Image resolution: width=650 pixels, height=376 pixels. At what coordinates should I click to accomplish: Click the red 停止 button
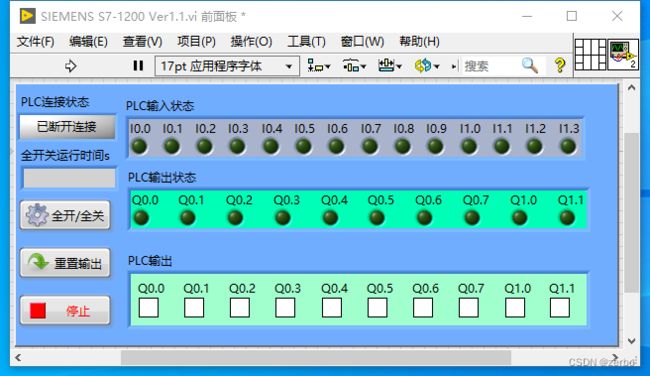(x=65, y=310)
